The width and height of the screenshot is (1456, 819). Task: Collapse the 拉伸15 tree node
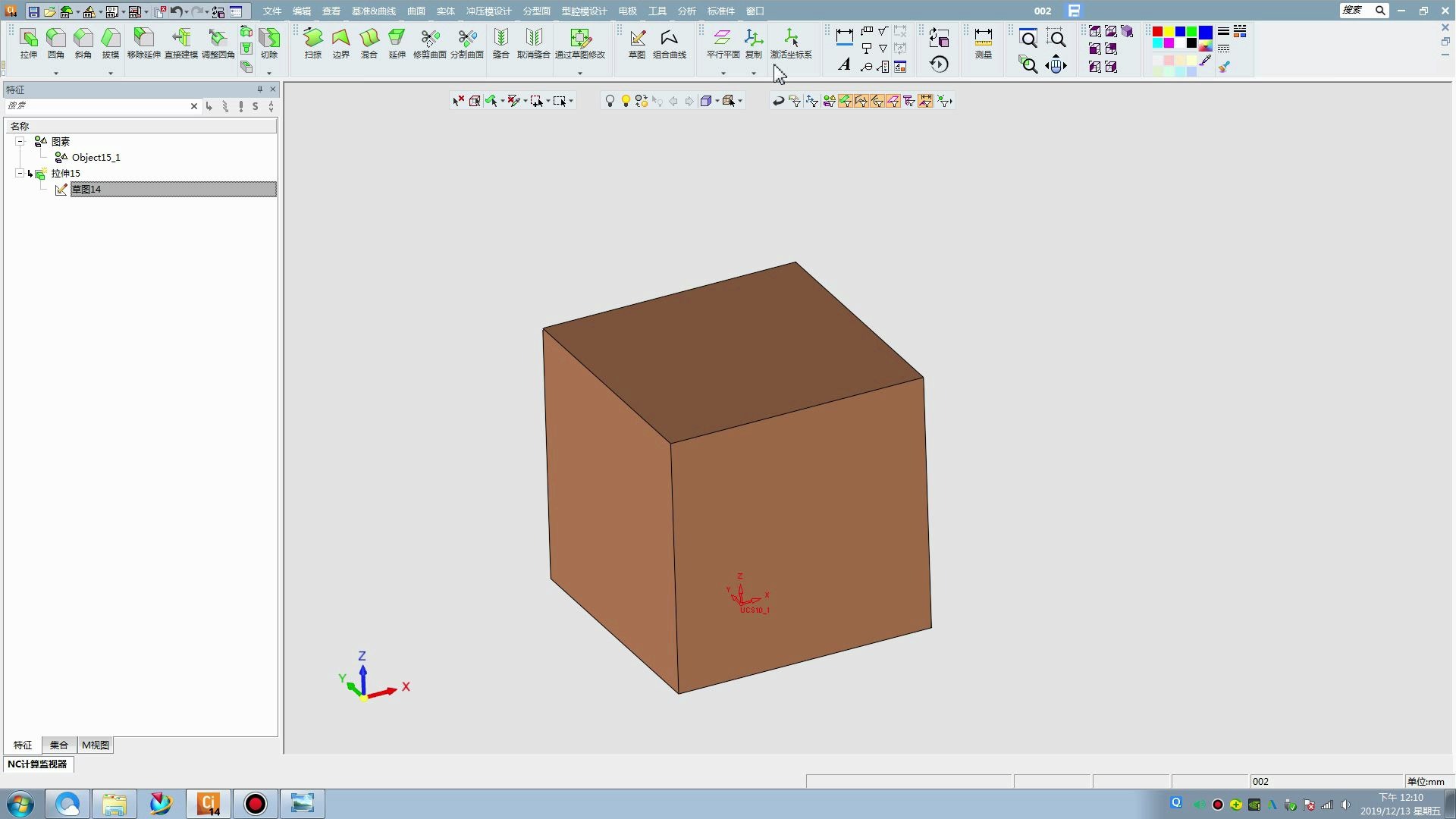coord(20,174)
